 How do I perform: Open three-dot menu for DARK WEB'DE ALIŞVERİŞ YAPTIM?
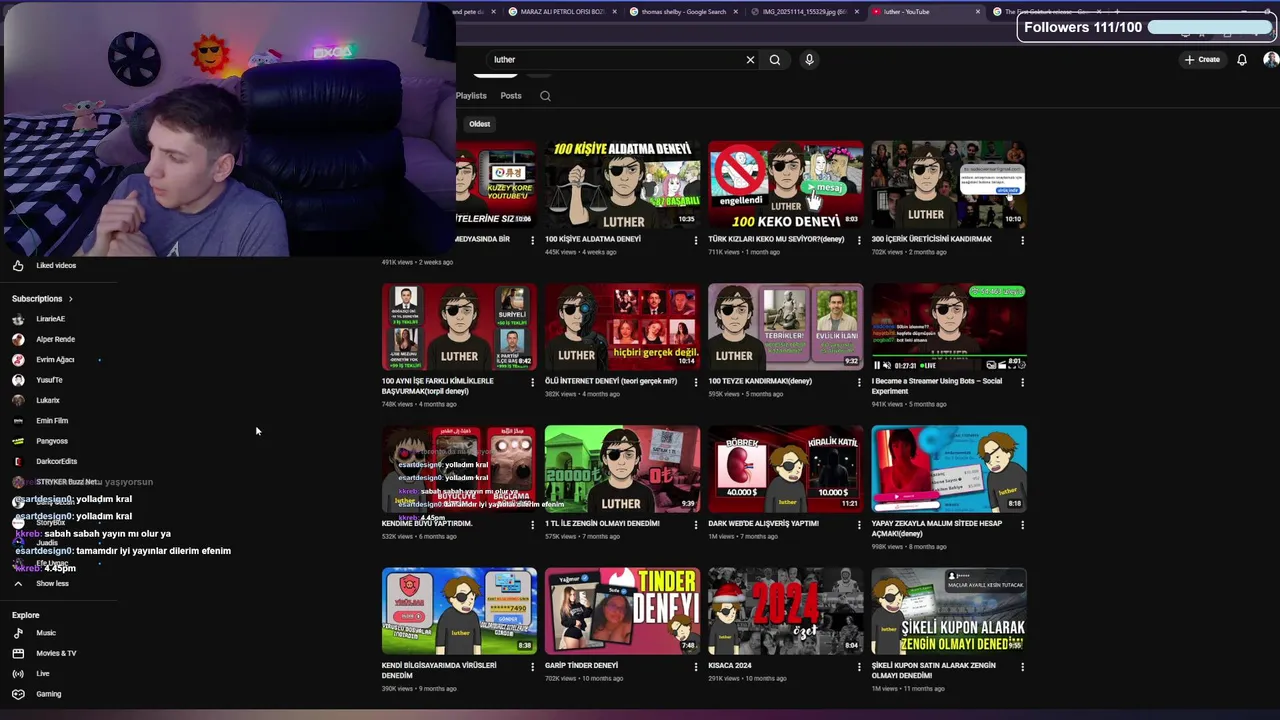coord(859,524)
